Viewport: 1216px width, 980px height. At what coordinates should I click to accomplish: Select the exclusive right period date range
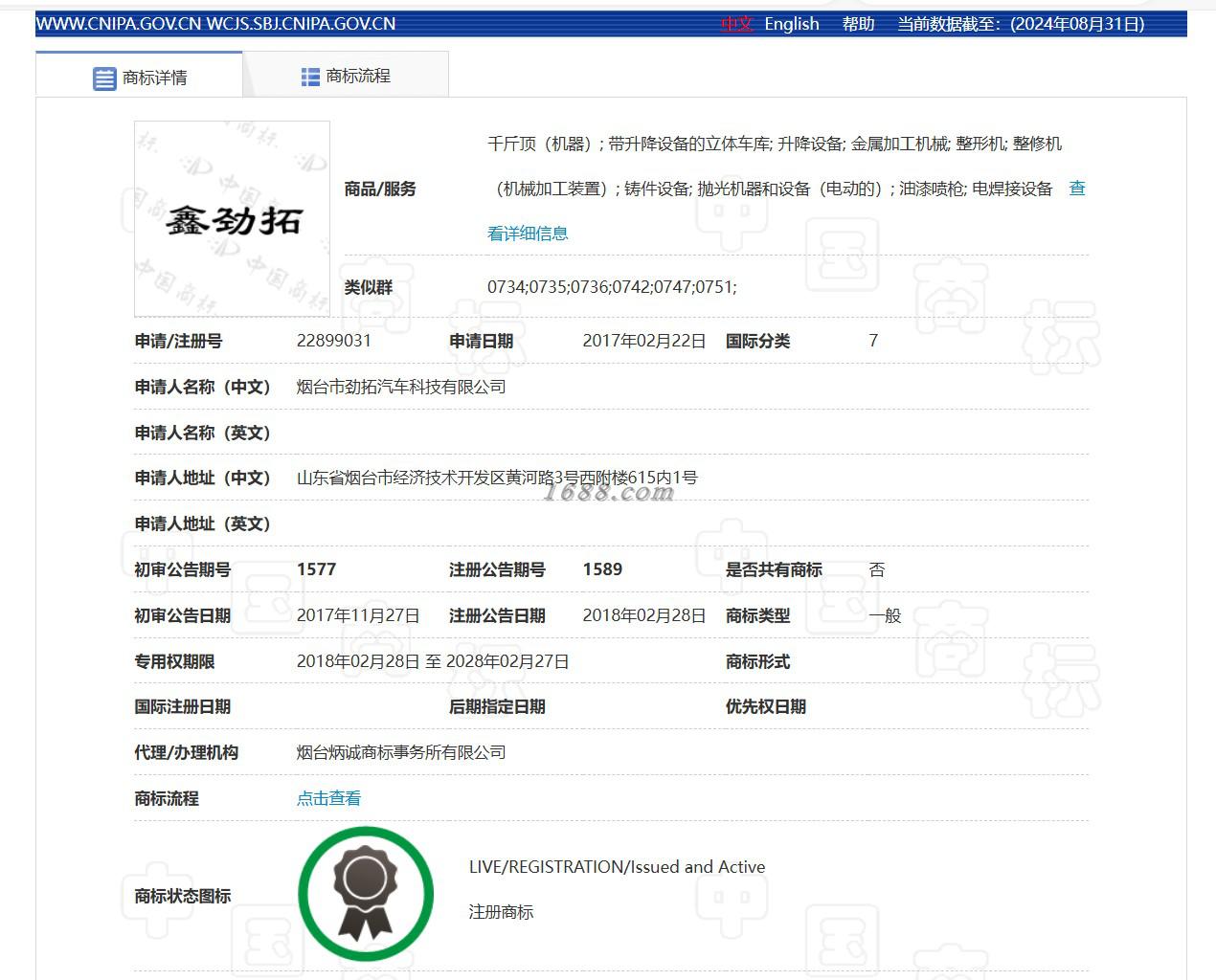[433, 661]
